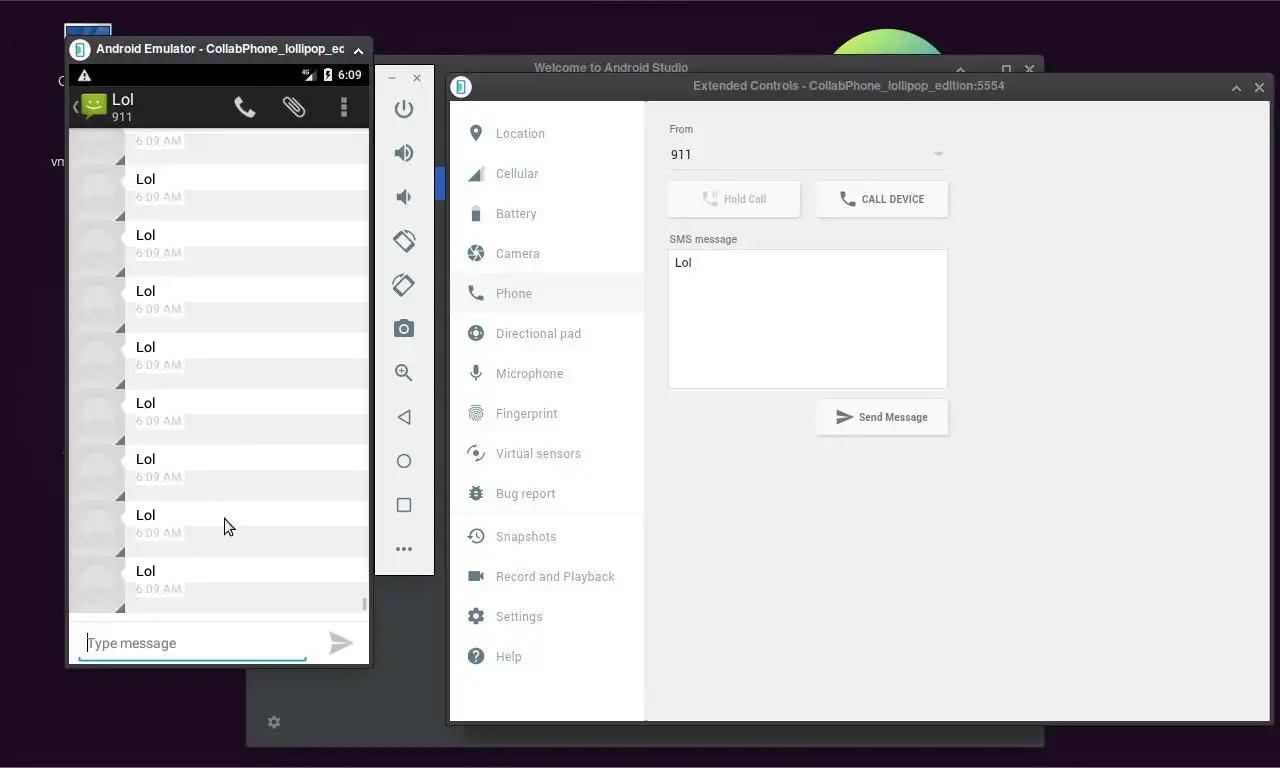The height and width of the screenshot is (768, 1280).
Task: Click the gear icon in the Android Studio welcome window
Action: pos(274,722)
